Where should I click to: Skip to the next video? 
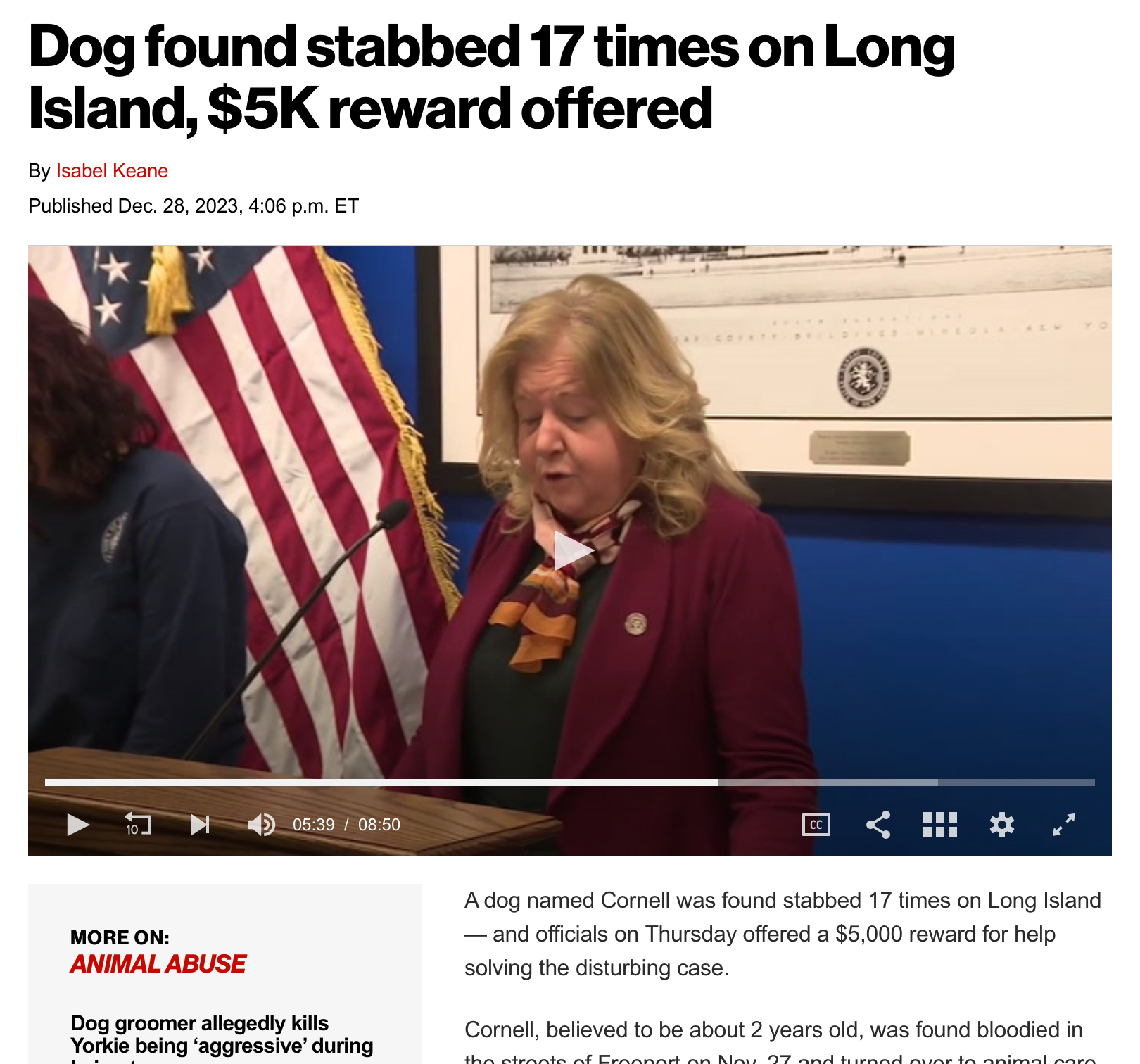tap(200, 824)
